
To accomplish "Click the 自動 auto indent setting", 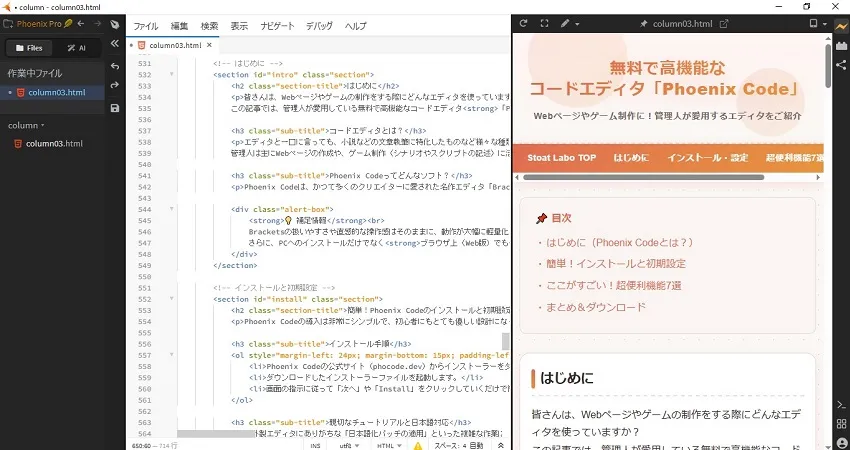I will 476,446.
